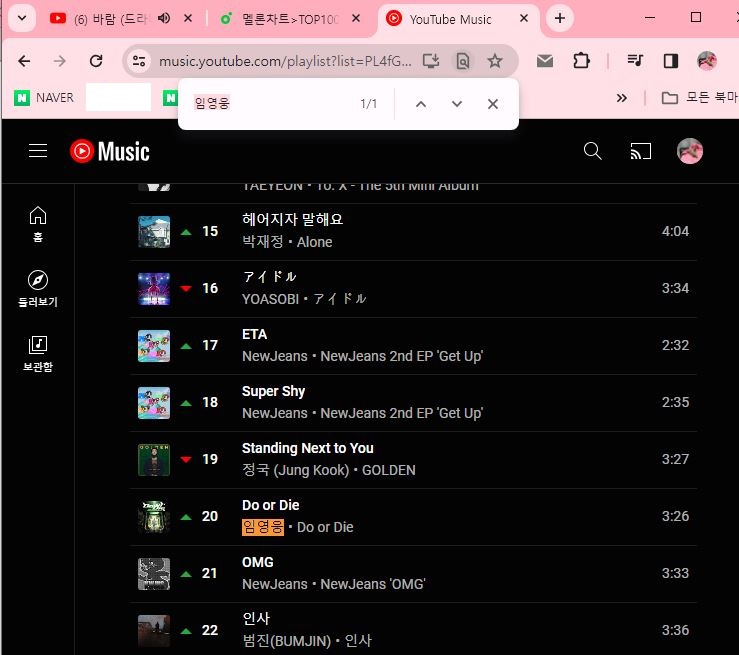Open artist 정국 (Jung Kook)

pyautogui.click(x=296, y=470)
